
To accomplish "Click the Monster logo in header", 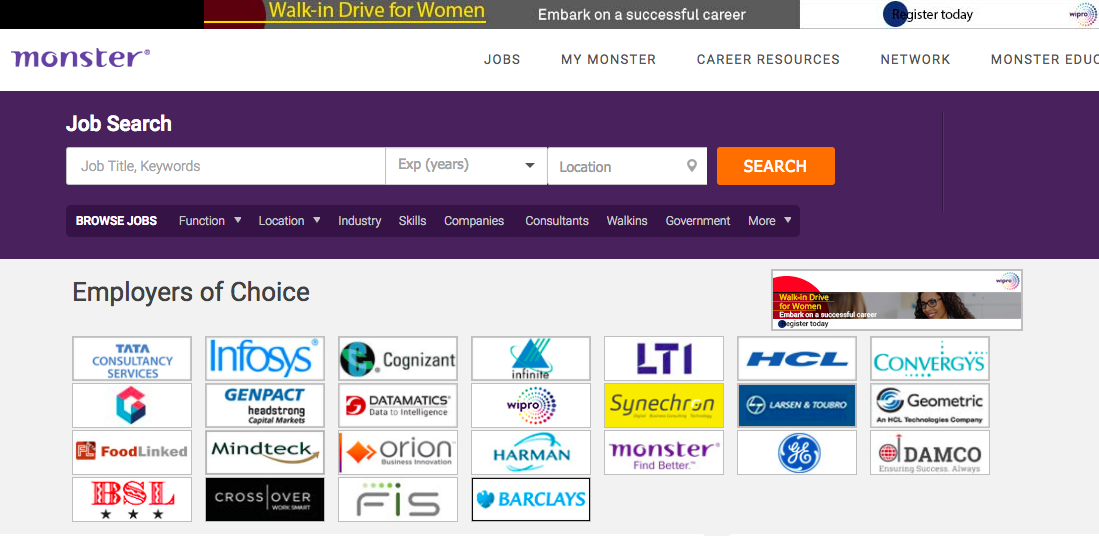I will click(x=81, y=58).
